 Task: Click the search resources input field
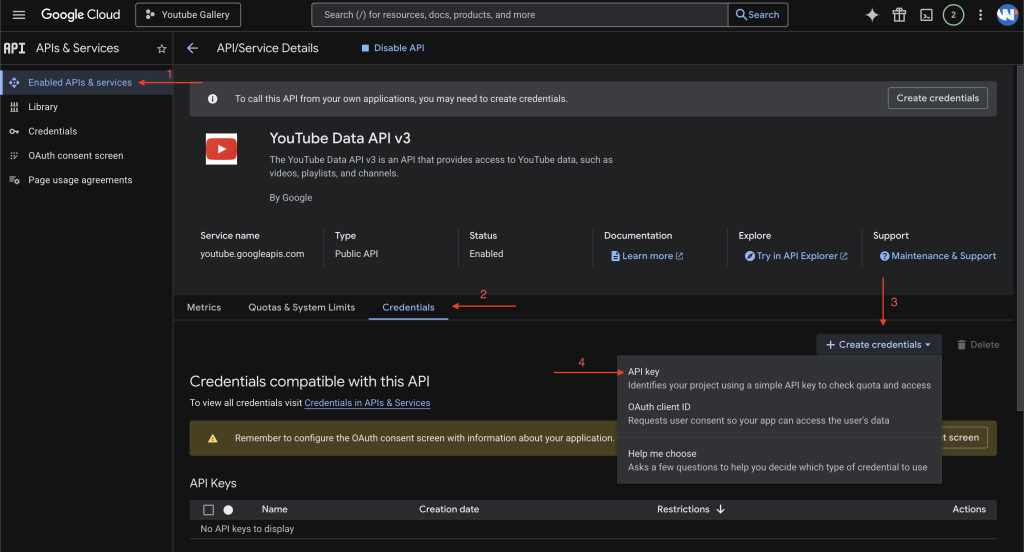(520, 15)
